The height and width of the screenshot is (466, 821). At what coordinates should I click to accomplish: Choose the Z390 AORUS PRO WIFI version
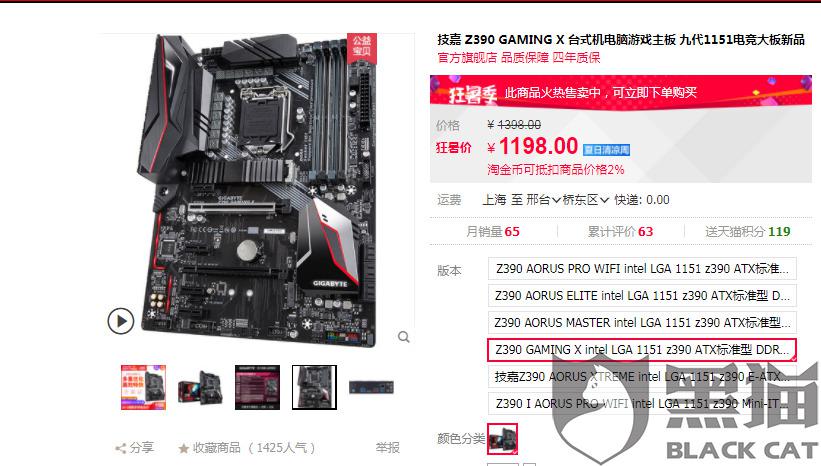[642, 269]
